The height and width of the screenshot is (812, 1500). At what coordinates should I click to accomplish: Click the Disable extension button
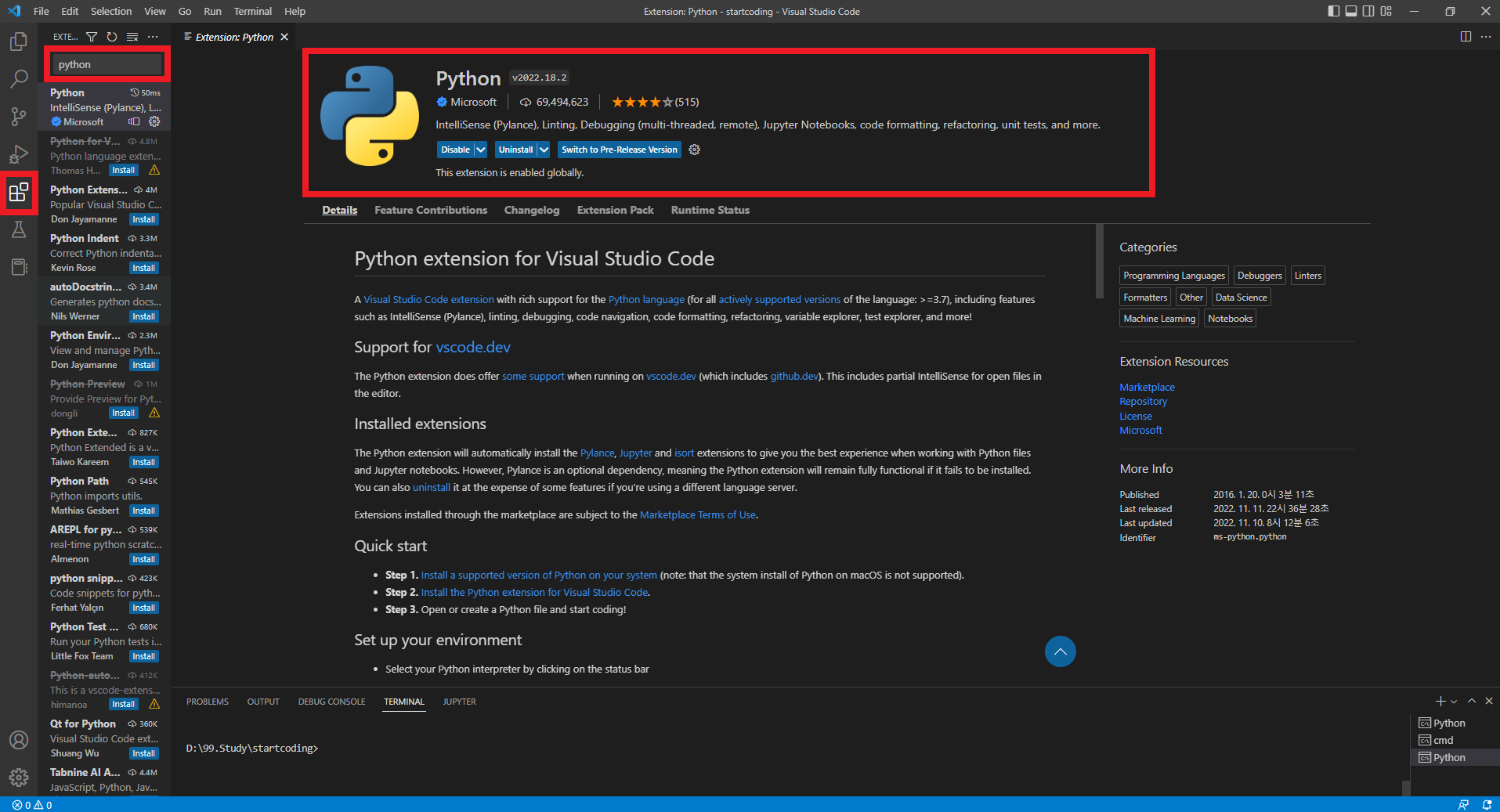tap(455, 150)
